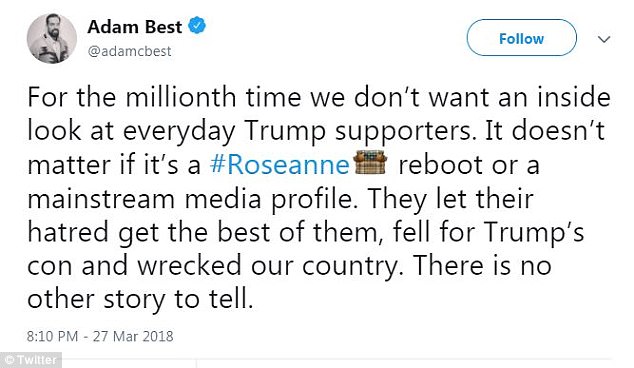Click the couch emoji after #Roseanne

pyautogui.click(x=370, y=162)
